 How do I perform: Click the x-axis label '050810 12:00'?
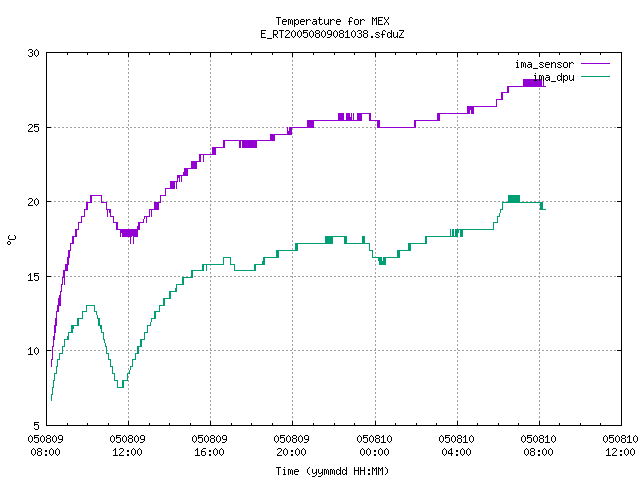tap(620, 445)
